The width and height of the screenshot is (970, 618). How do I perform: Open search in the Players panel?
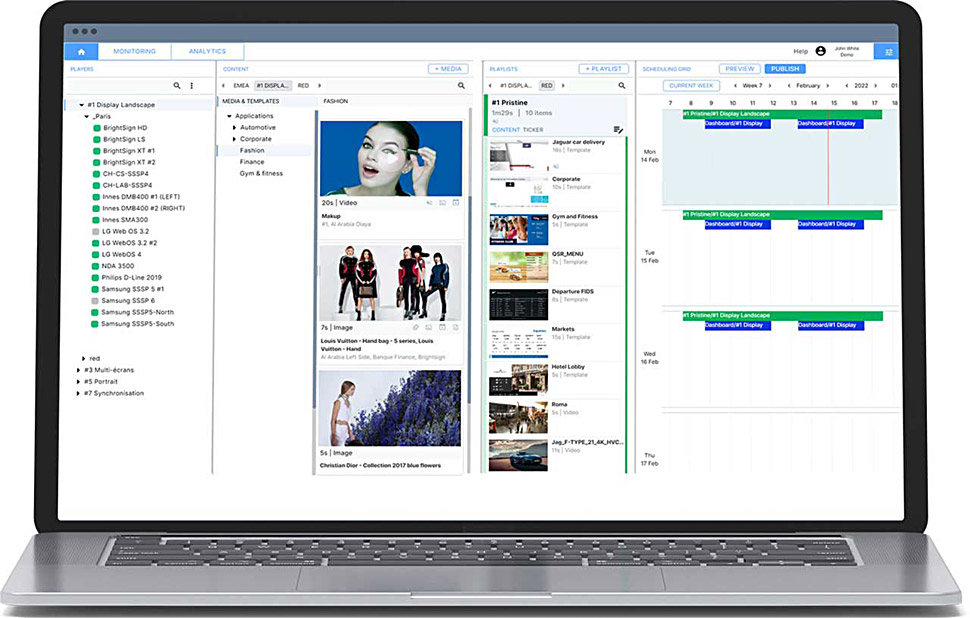pyautogui.click(x=178, y=86)
